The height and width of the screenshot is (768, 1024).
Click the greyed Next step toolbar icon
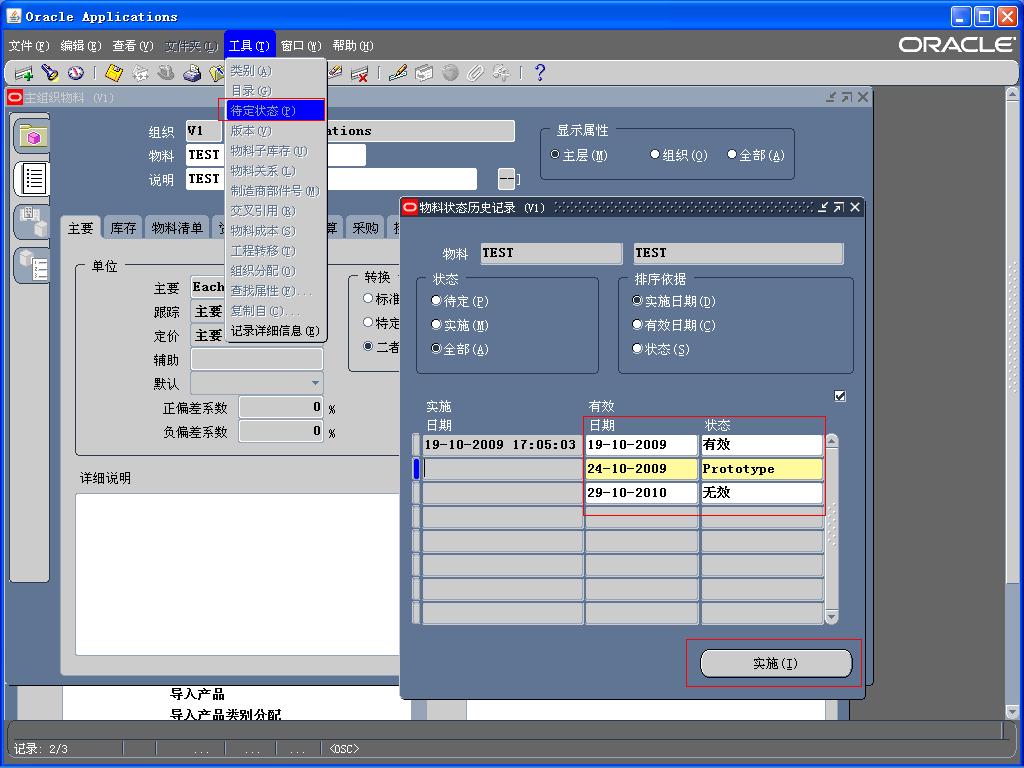click(x=140, y=73)
